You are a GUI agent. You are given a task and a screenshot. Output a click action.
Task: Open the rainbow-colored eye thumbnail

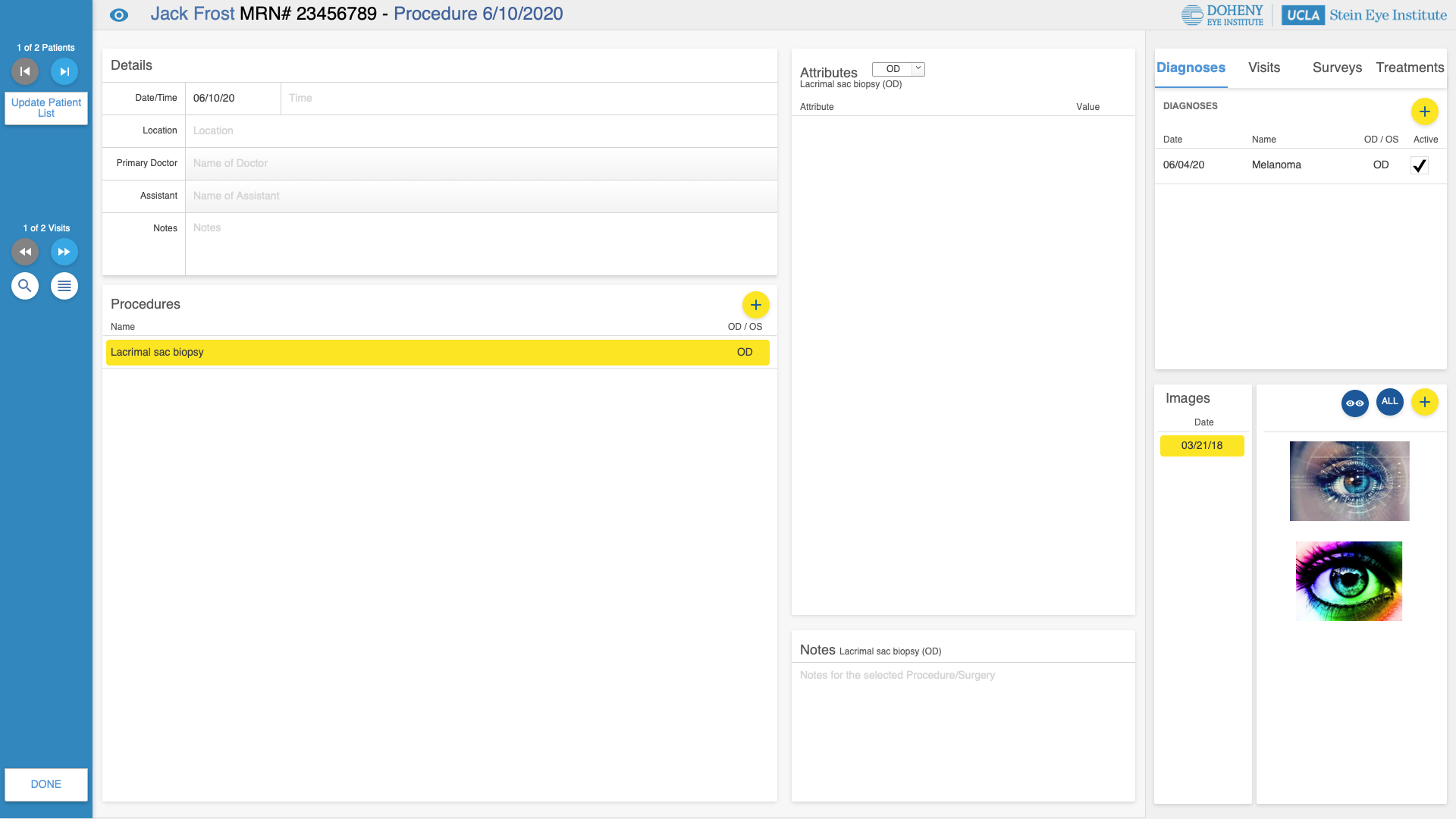[1348, 582]
